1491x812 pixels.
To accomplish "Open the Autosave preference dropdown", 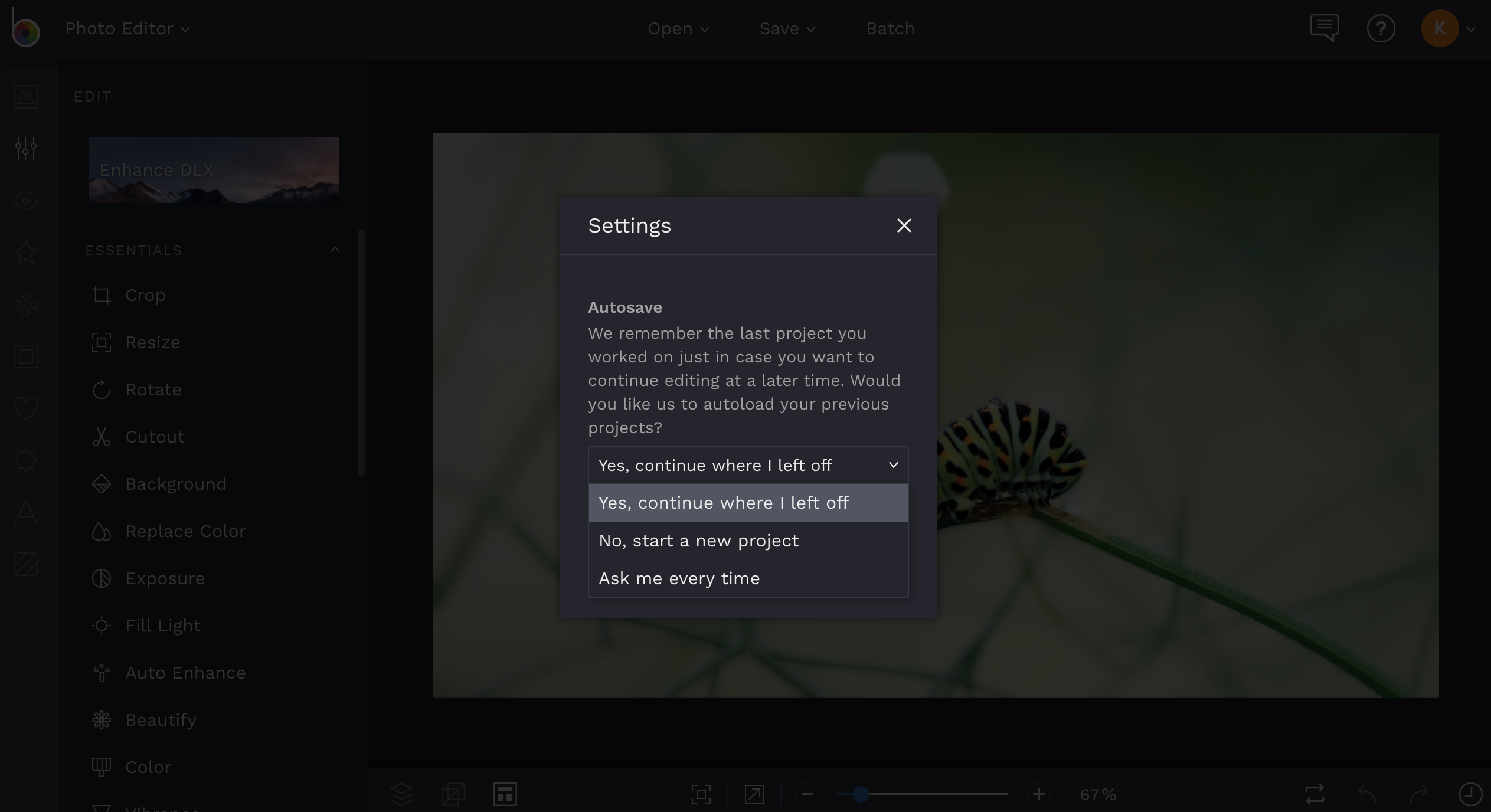I will [748, 465].
